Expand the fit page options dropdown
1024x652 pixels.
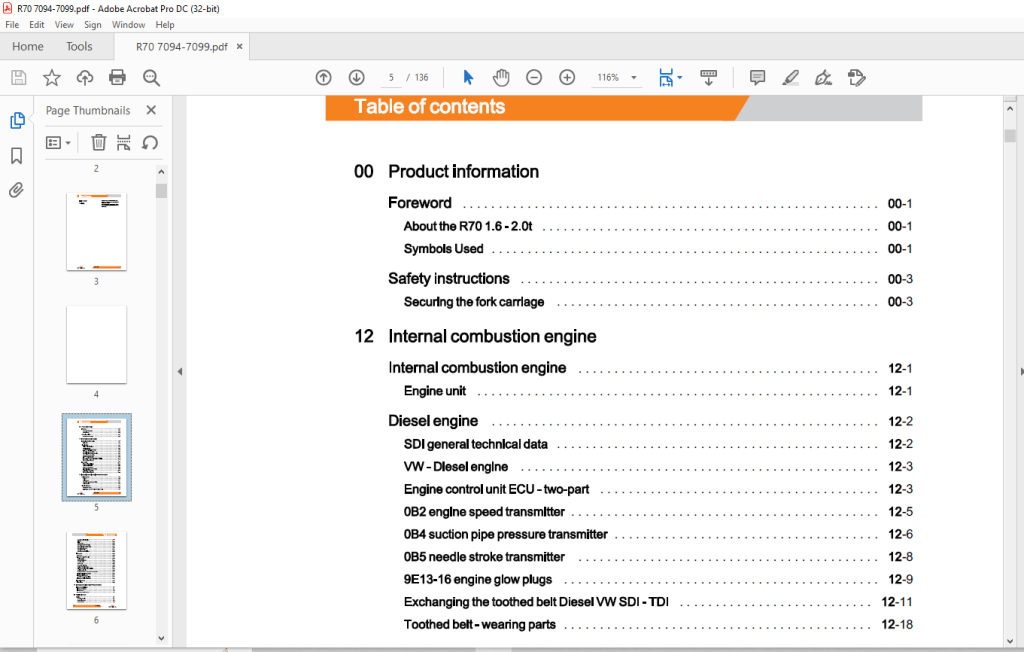click(680, 78)
